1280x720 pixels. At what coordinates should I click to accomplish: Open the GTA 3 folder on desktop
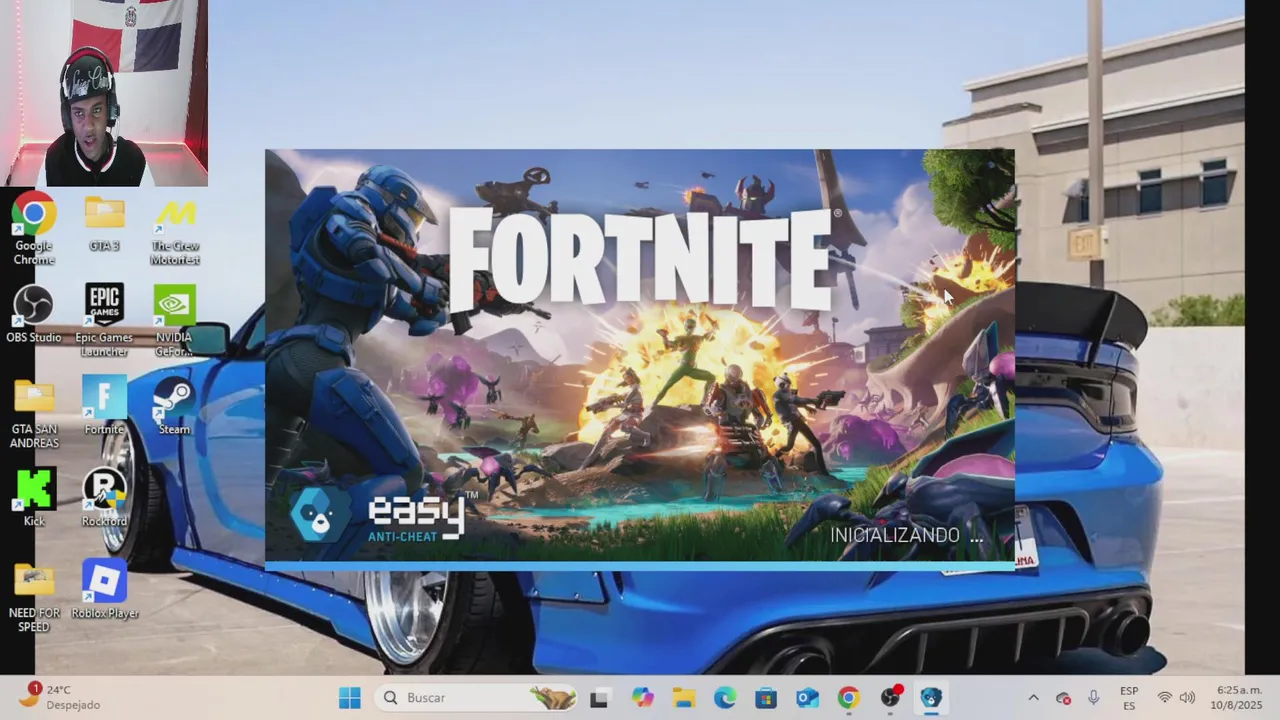(104, 222)
